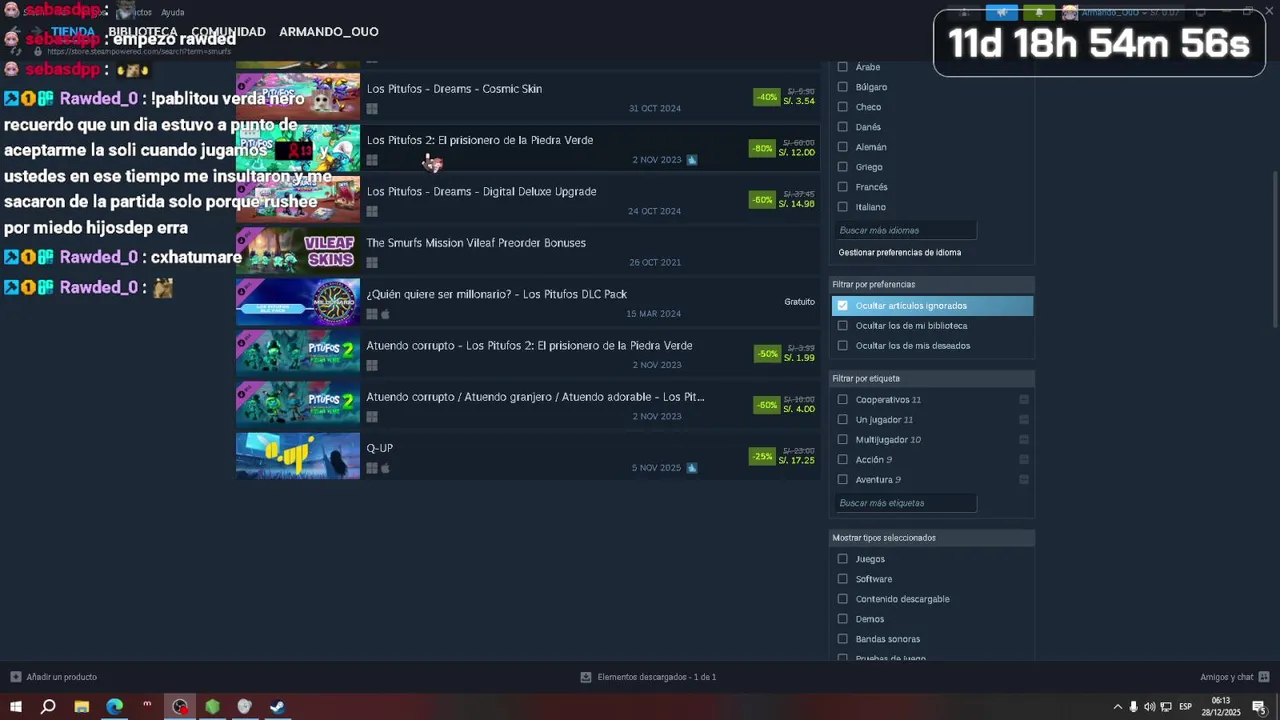Click exclude icon beside Multijugador tag
The height and width of the screenshot is (720, 1280).
coord(1024,440)
